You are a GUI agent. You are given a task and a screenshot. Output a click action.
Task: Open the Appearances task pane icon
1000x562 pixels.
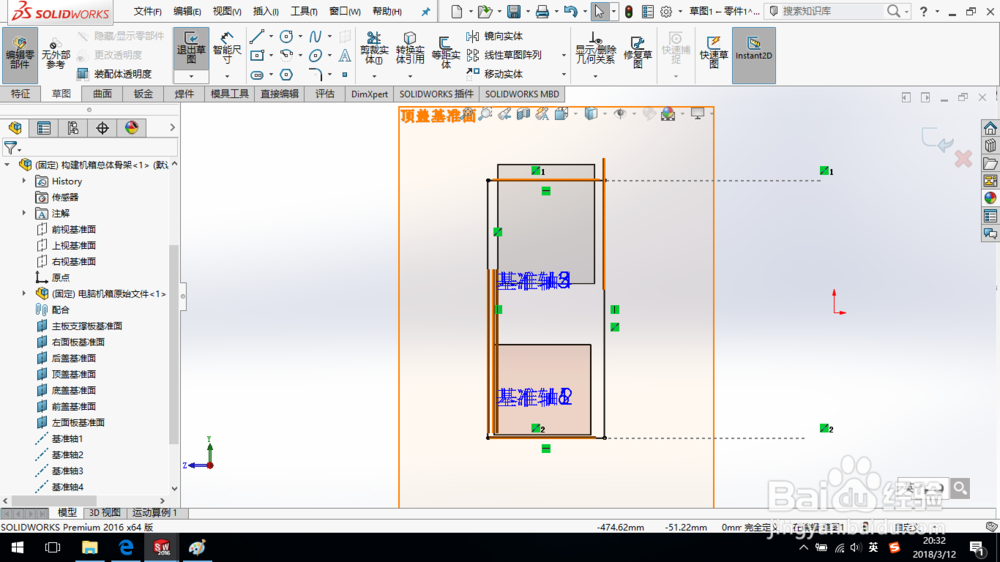990,198
